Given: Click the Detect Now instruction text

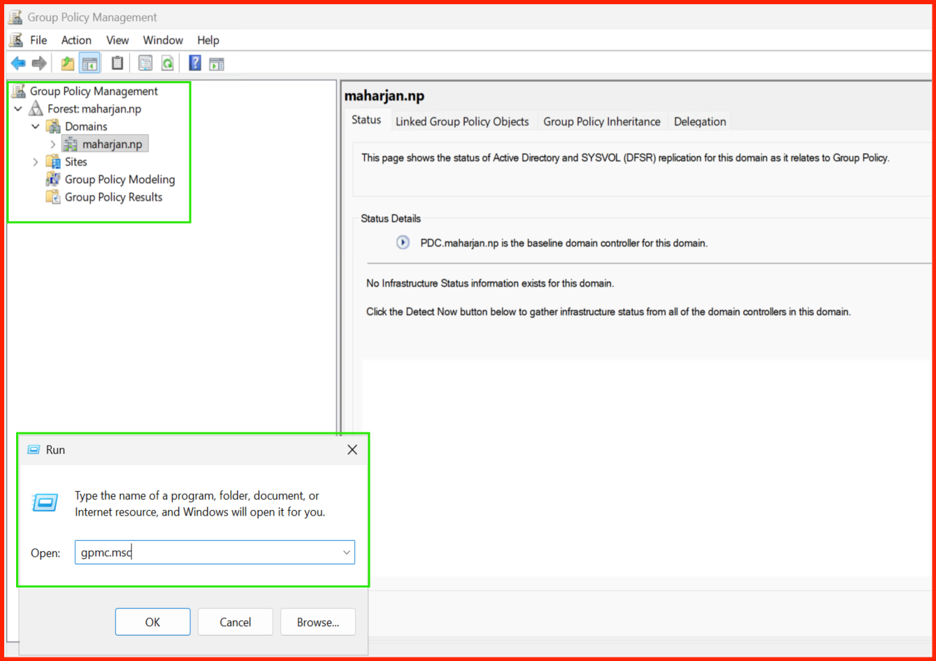Looking at the screenshot, I should (608, 312).
